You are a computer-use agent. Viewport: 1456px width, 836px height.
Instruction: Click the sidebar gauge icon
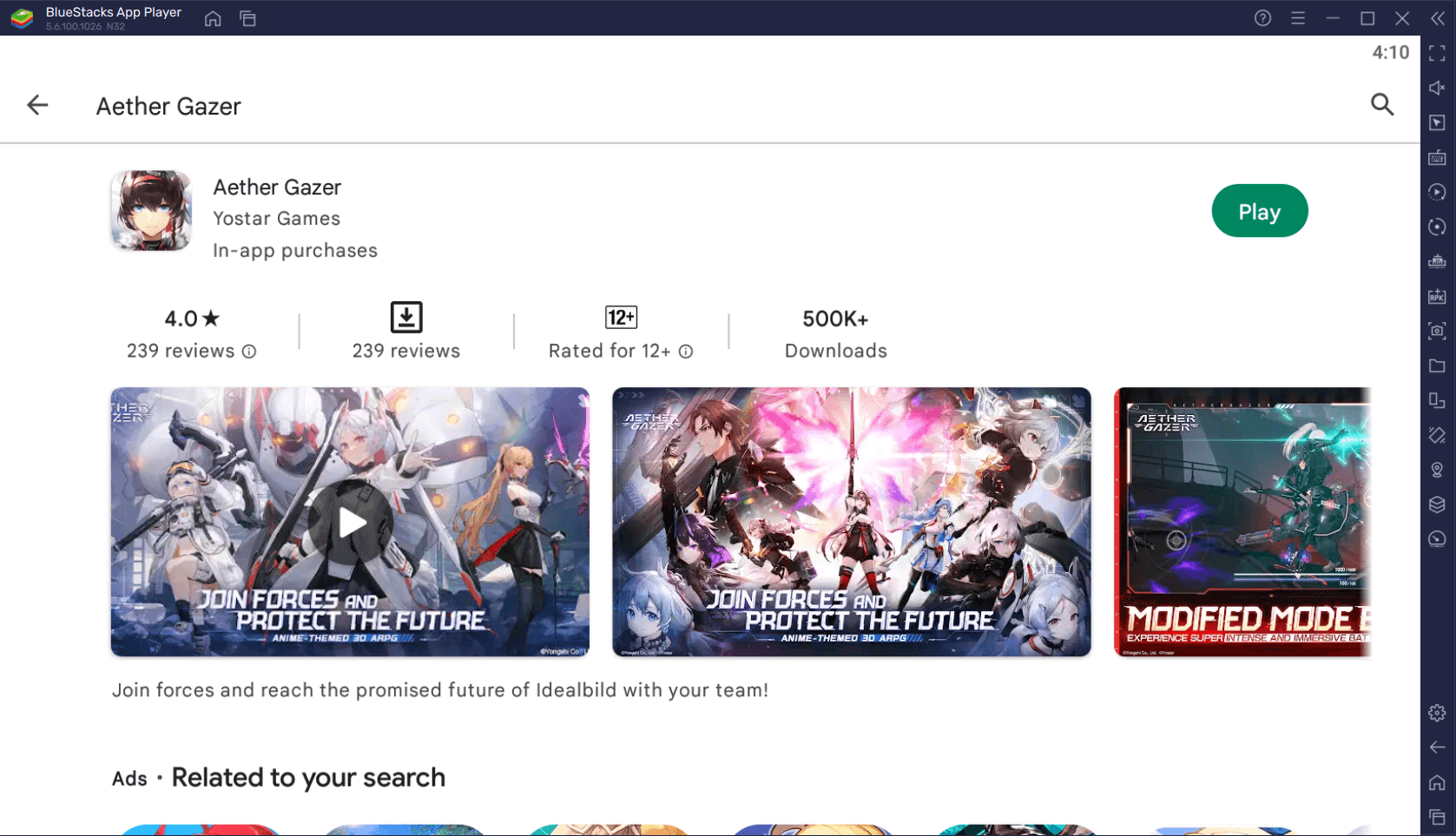tap(1437, 540)
